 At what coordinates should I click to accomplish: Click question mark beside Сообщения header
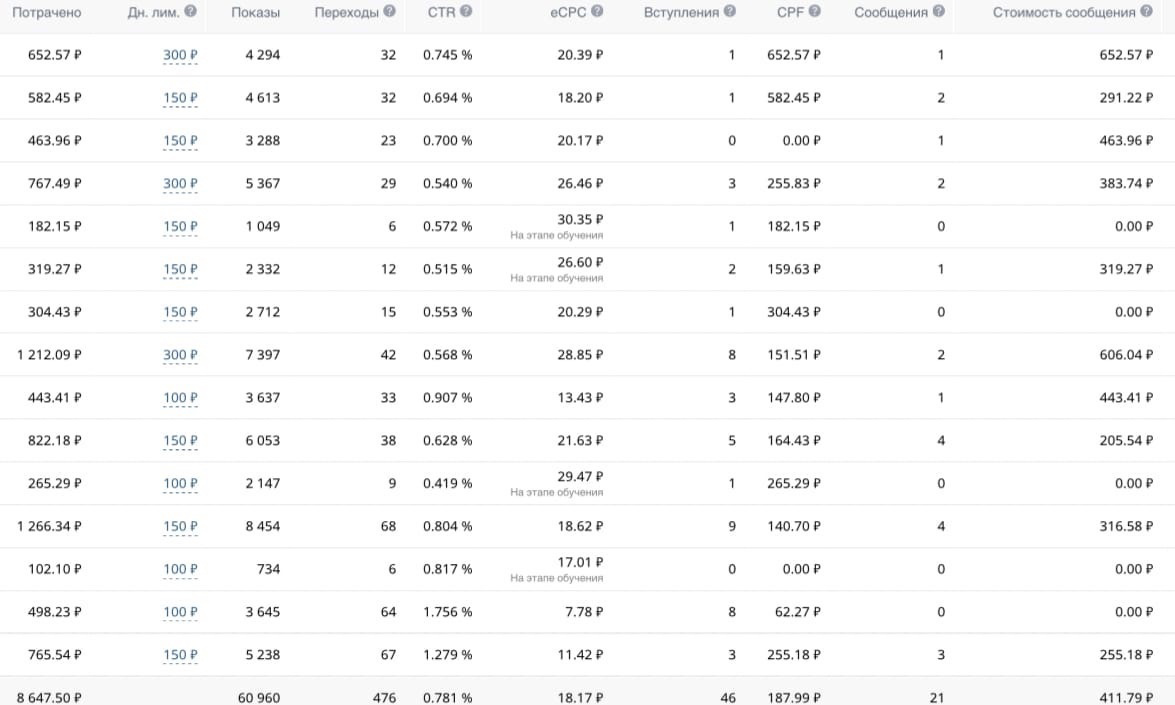click(938, 11)
